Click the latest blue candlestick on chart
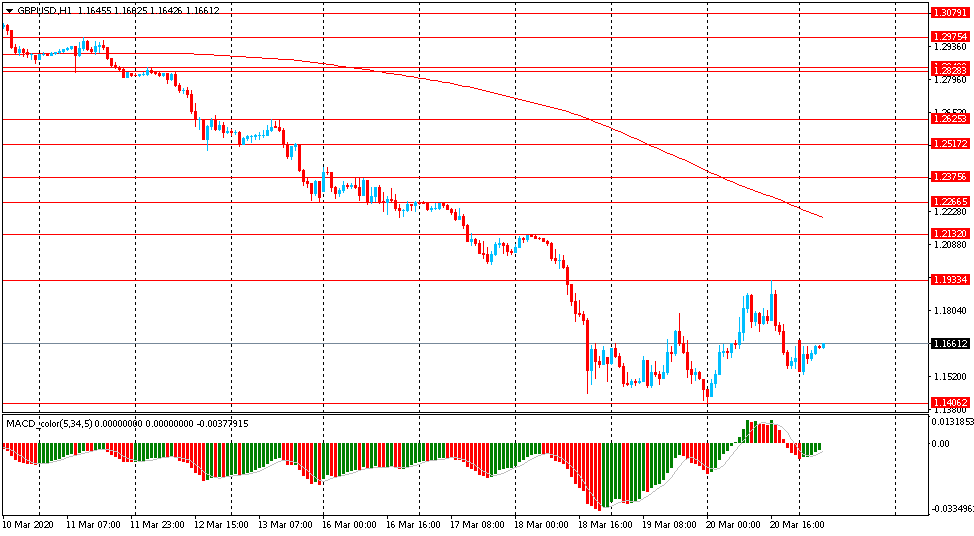Screen dimensions: 974x536 (821, 346)
